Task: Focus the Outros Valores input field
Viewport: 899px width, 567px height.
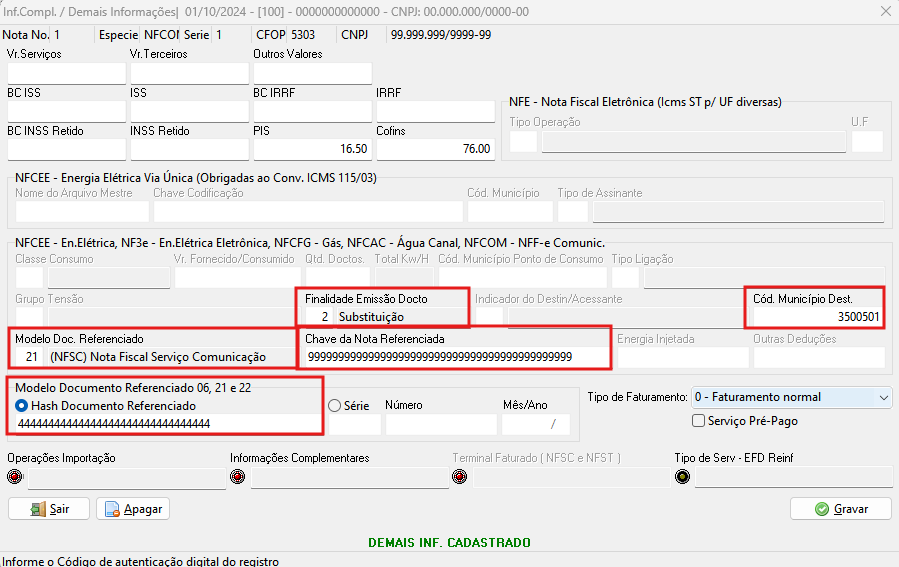Action: coord(312,73)
